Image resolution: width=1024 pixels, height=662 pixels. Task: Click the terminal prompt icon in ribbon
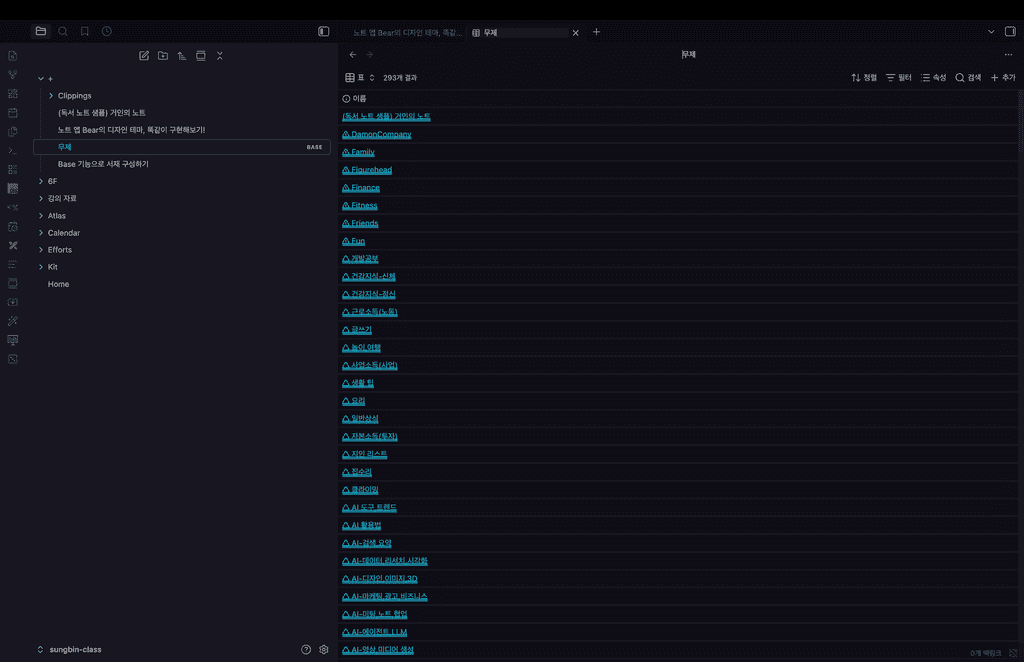point(12,150)
